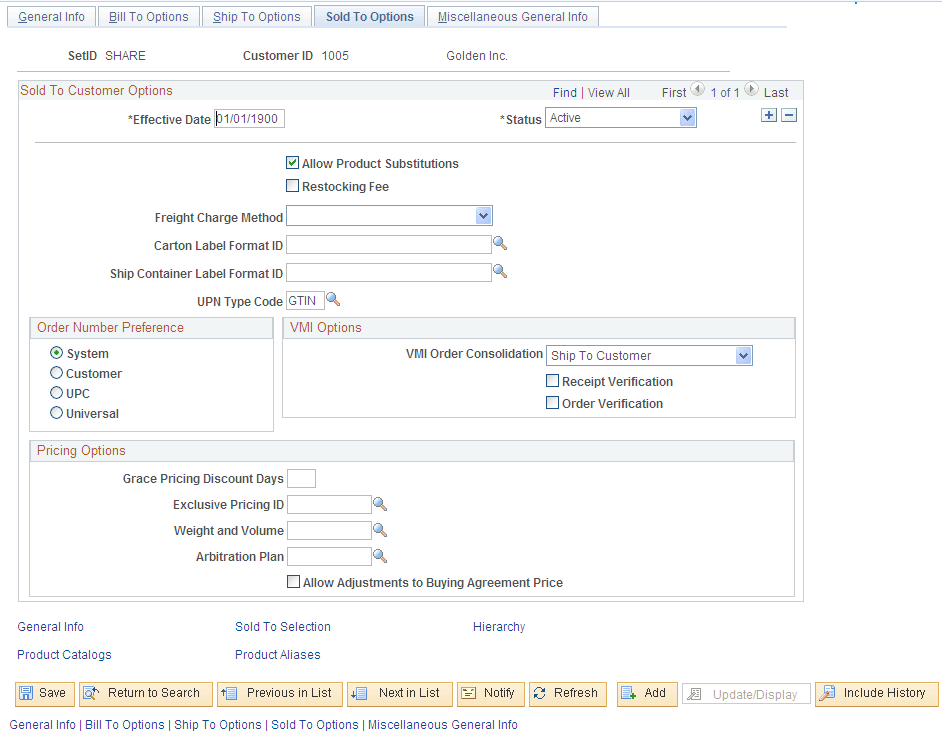Delete the row with minus icon
Viewport: 942px width, 747px height.
(x=789, y=115)
